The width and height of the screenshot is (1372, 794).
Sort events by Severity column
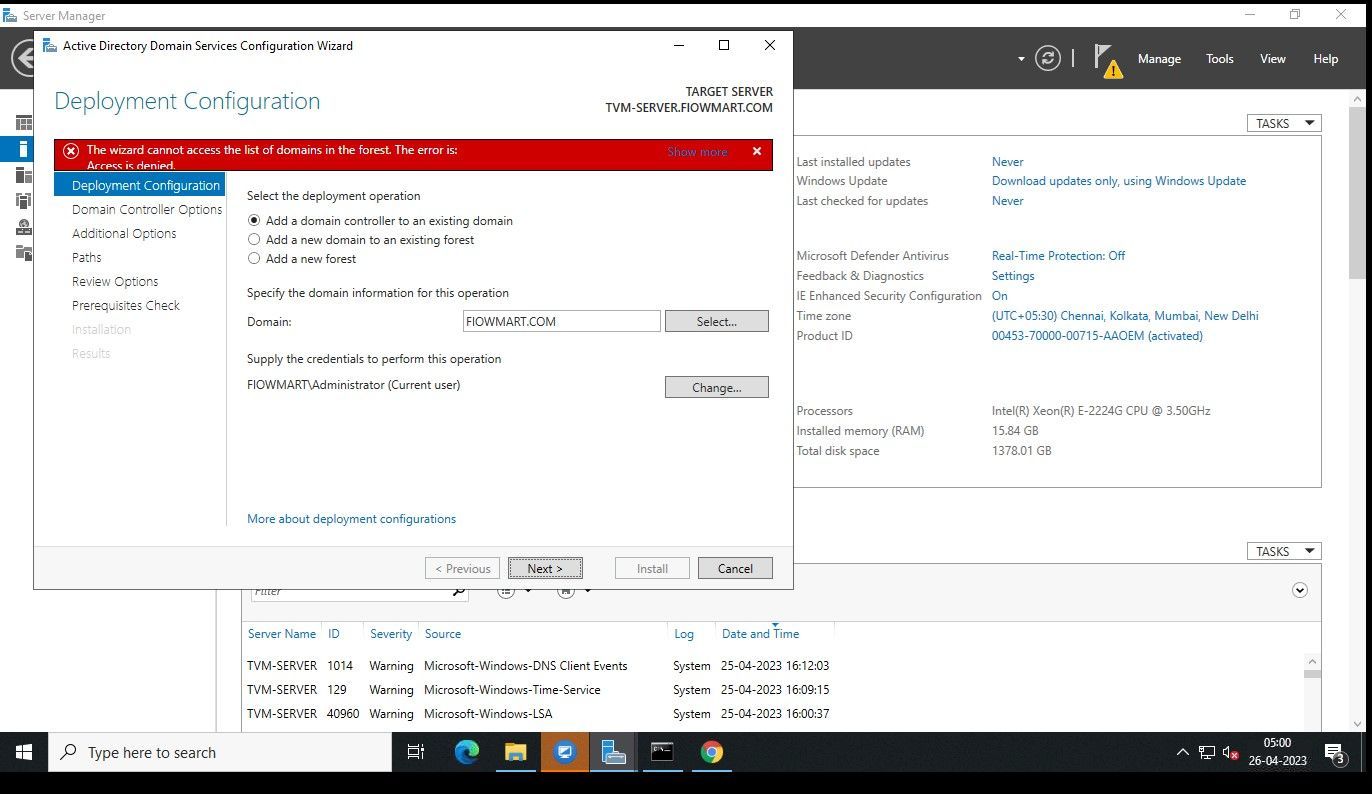pos(391,634)
